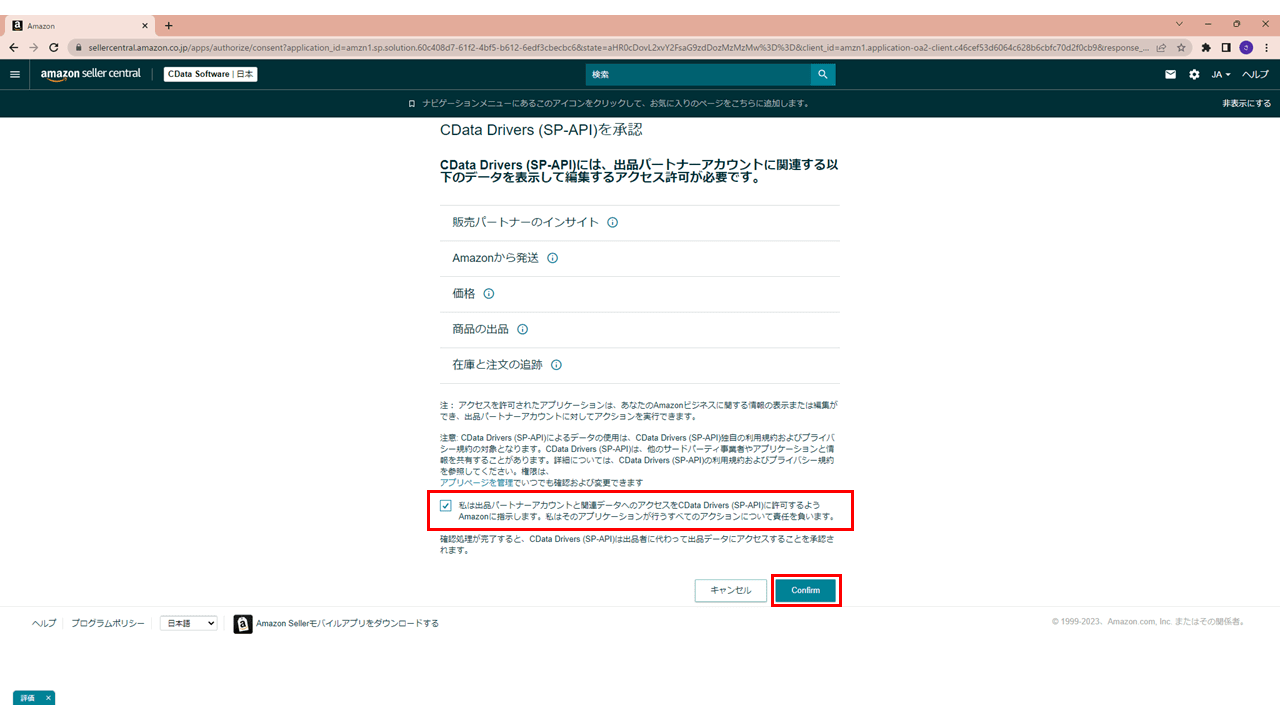This screenshot has height=720, width=1280.
Task: Click the Amazonから発送 label
Action: tap(495, 258)
